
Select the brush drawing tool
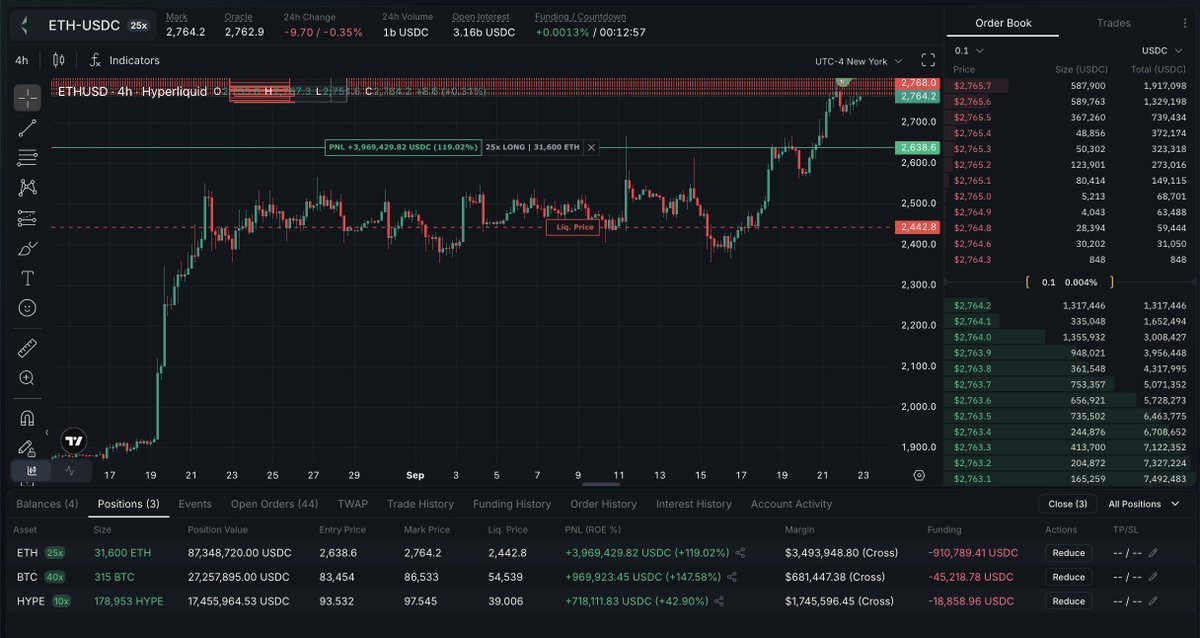click(x=27, y=248)
